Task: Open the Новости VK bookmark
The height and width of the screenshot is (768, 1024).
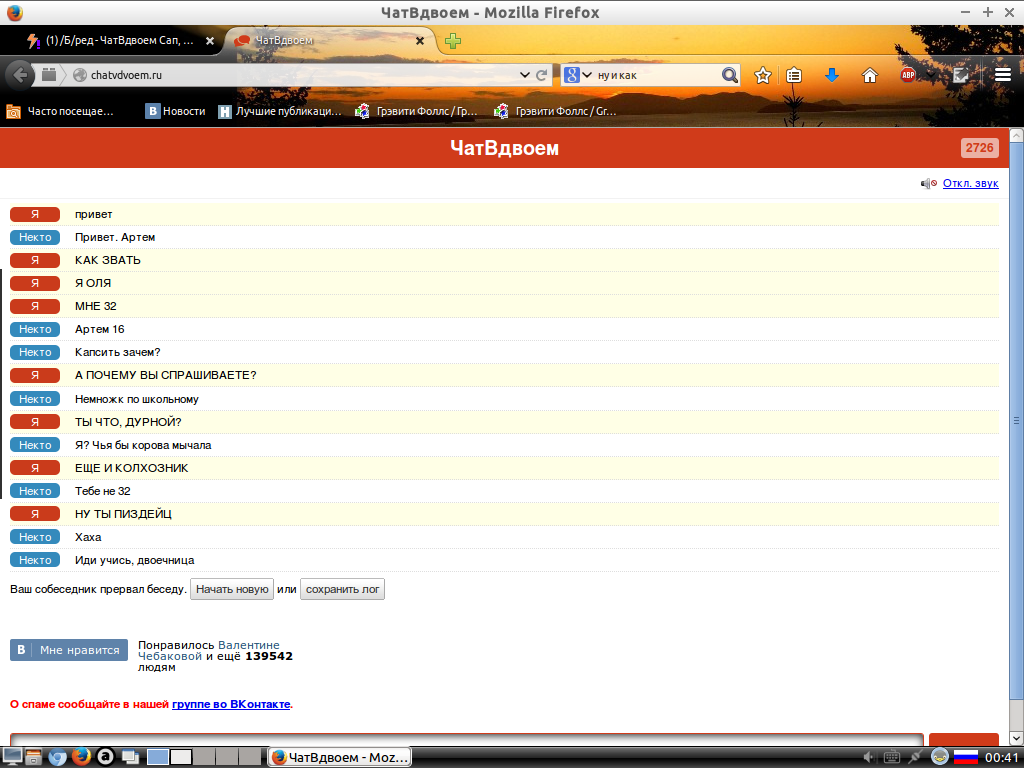Action: (x=176, y=112)
